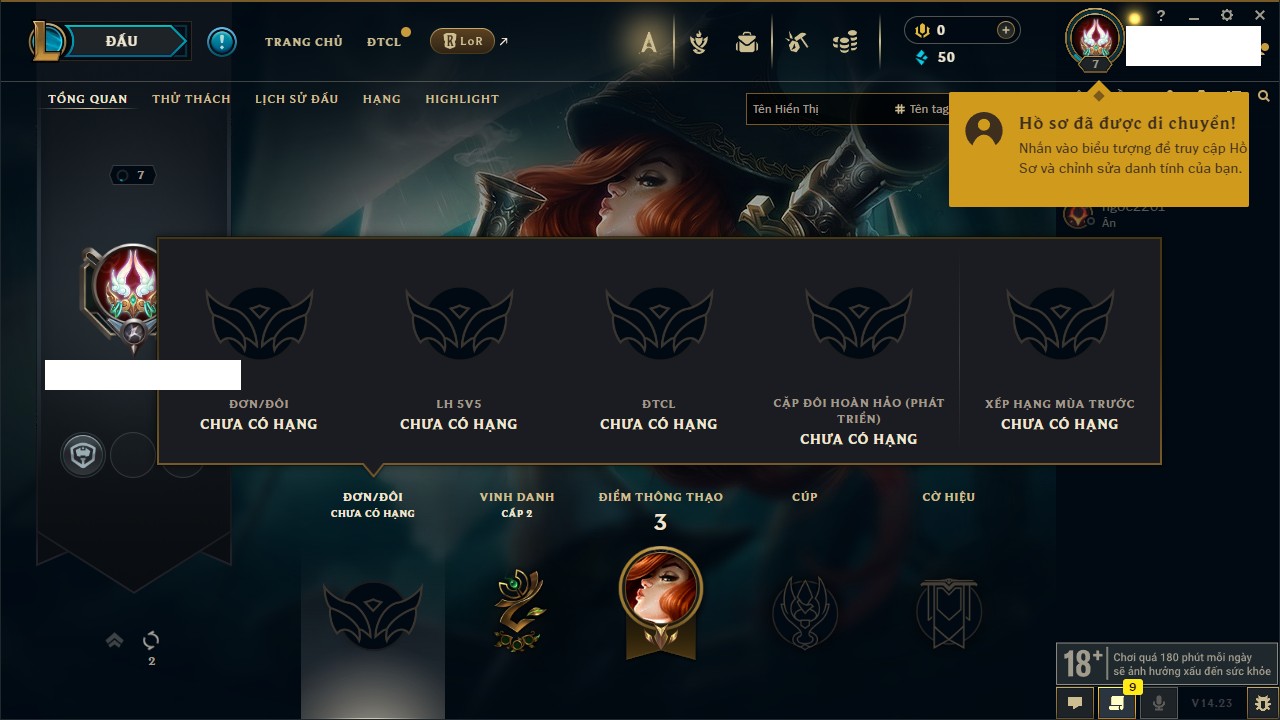Toggle the microphone mute icon
Screen dimensions: 1280x720
coord(1159,703)
